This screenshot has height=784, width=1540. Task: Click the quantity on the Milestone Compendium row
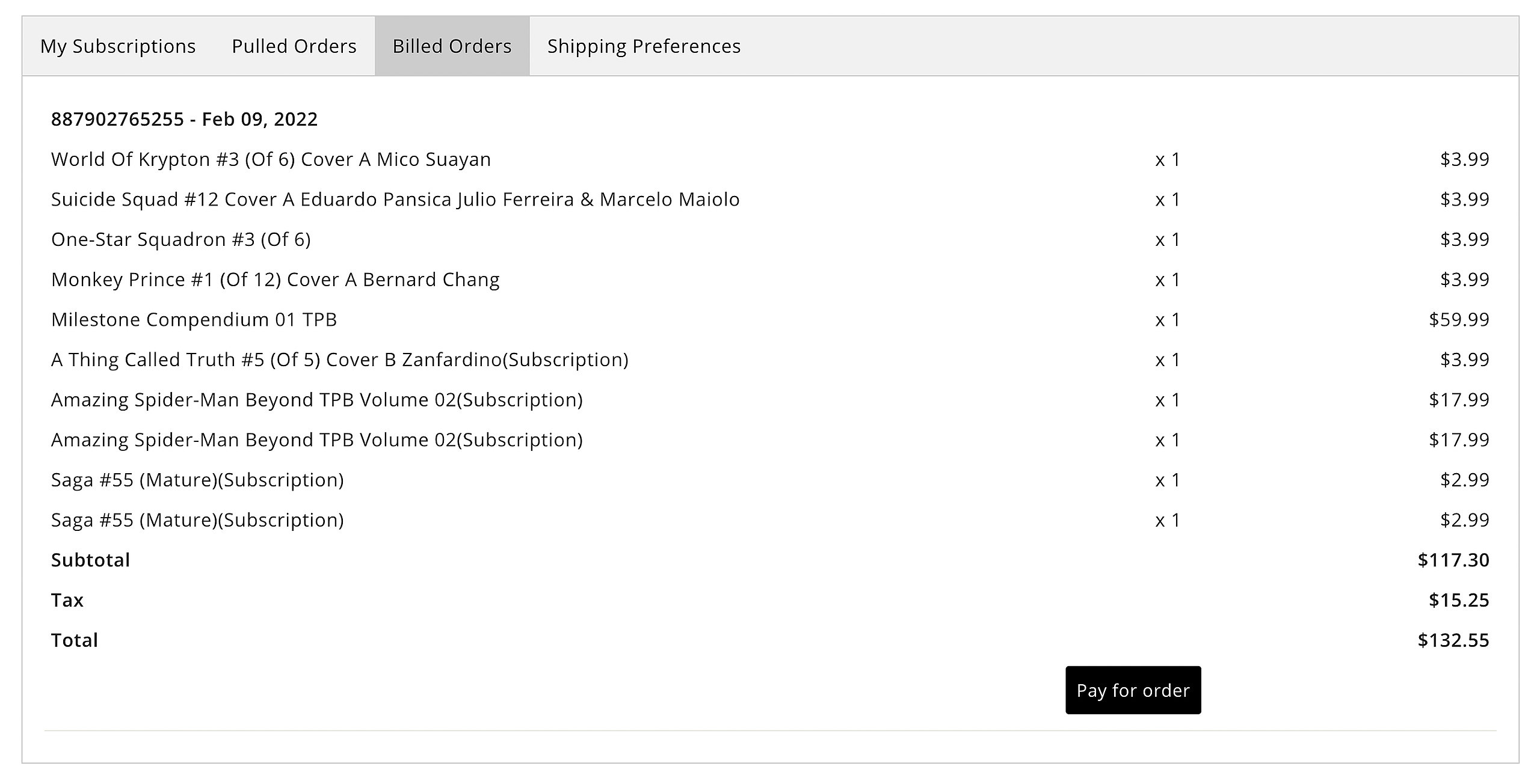[x=1168, y=320]
